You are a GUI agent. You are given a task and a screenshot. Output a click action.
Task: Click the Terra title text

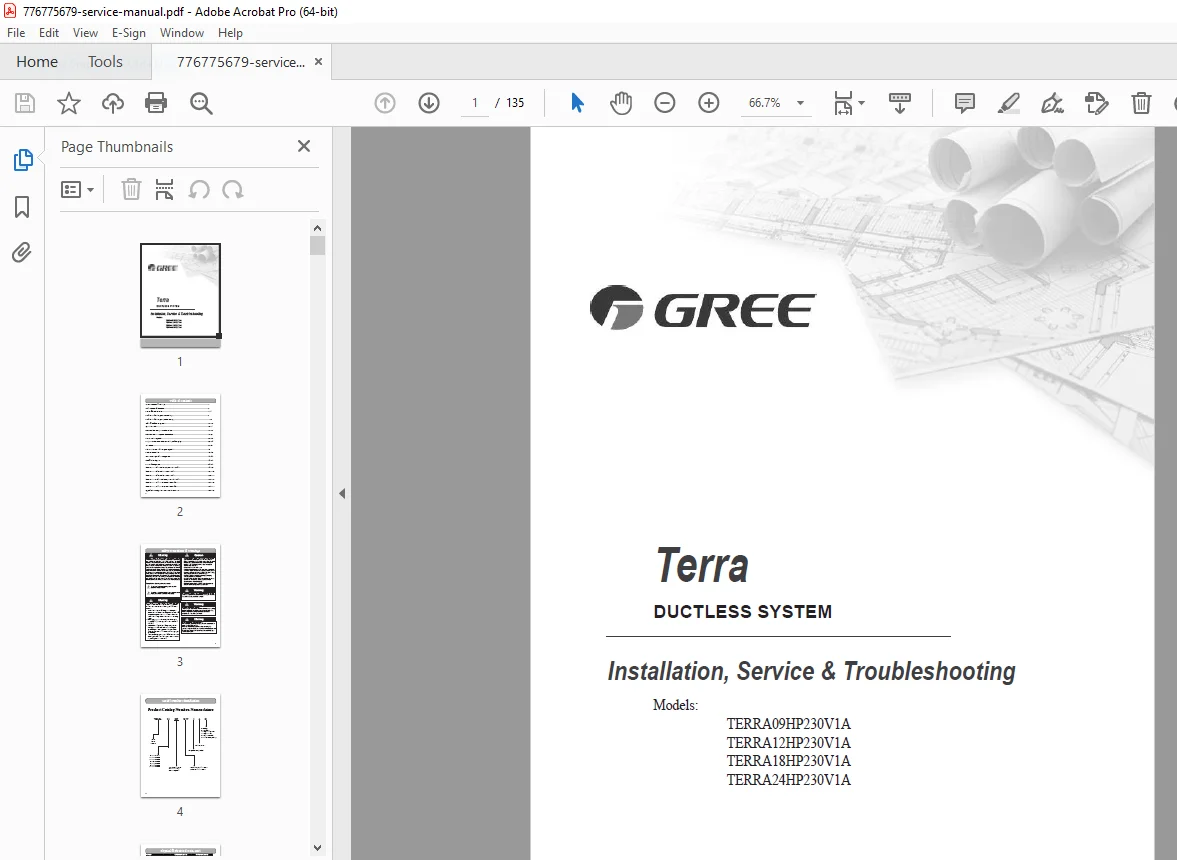tap(703, 565)
